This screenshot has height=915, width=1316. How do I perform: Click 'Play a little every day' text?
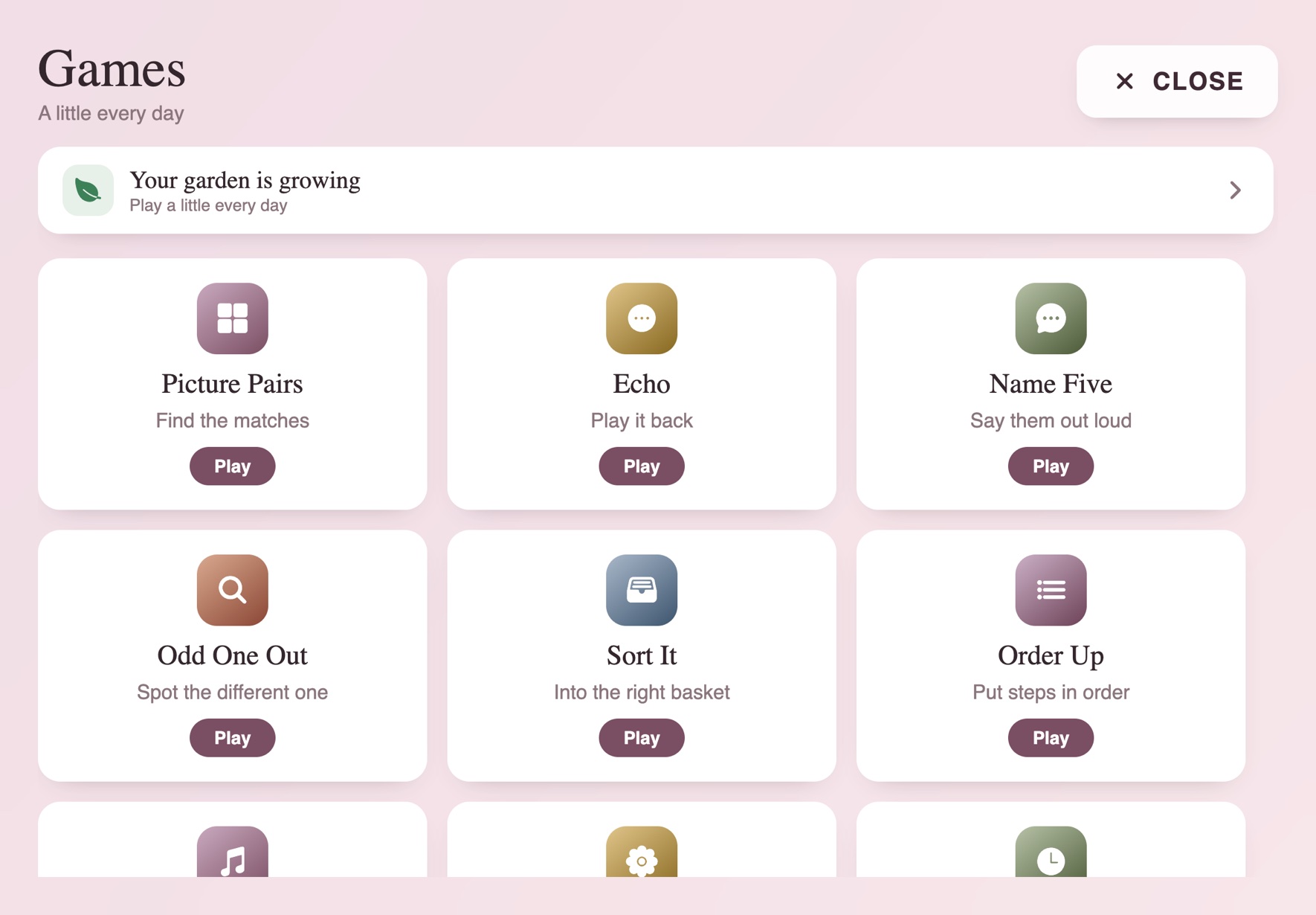pos(208,205)
